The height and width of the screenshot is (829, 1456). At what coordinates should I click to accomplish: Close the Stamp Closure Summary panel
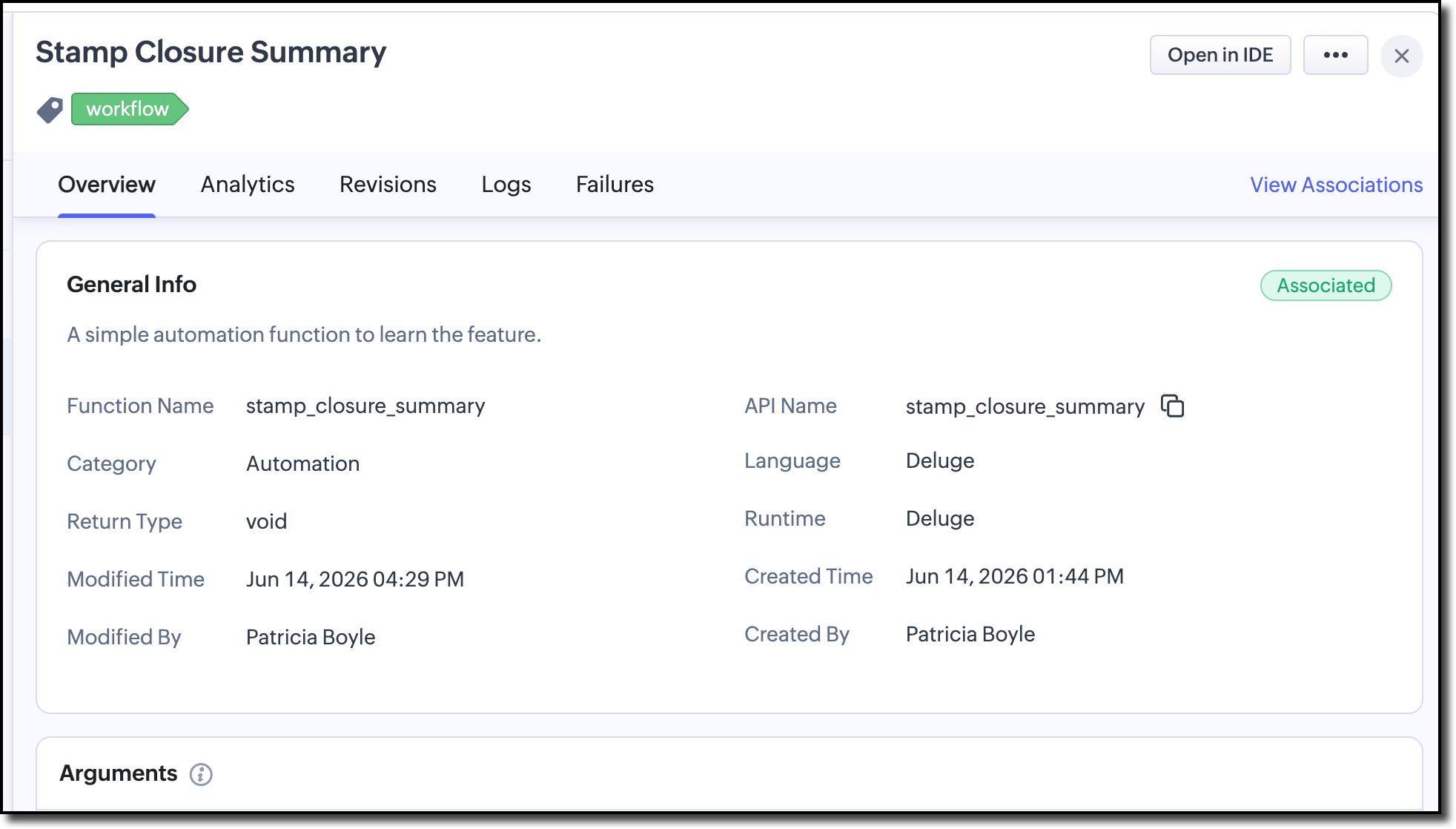click(x=1401, y=56)
